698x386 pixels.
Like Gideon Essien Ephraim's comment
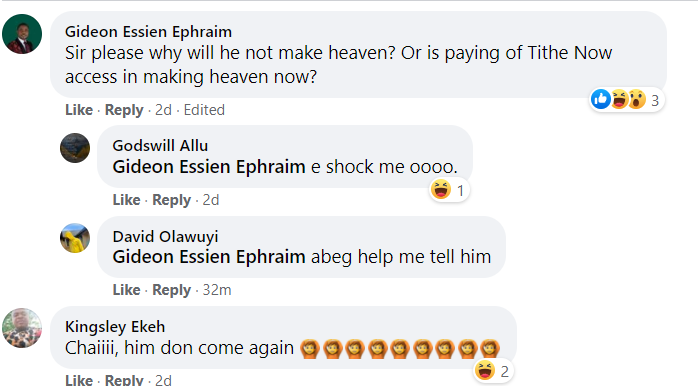79,110
